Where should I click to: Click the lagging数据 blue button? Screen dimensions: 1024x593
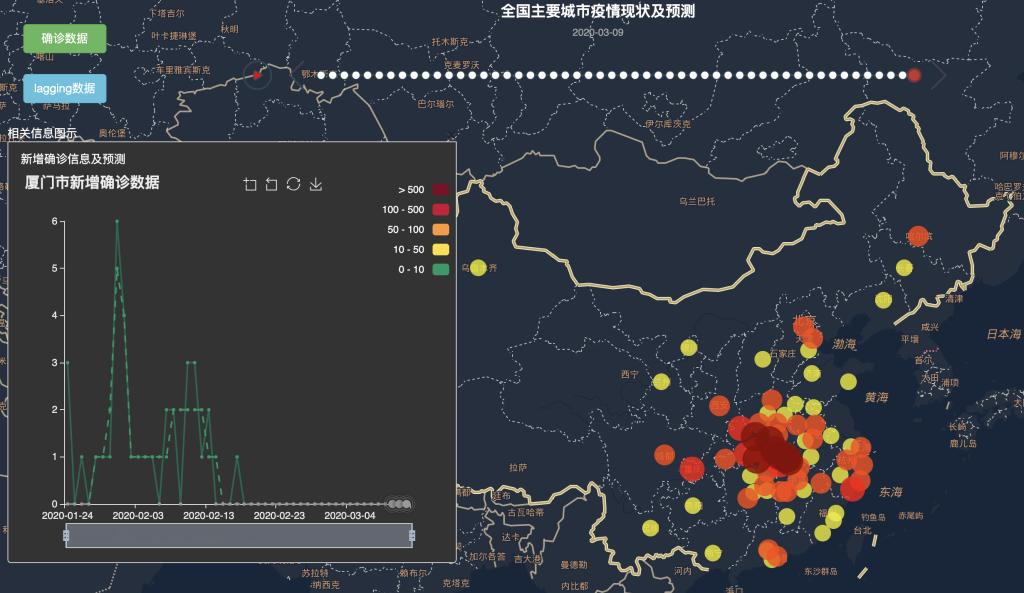[x=64, y=88]
